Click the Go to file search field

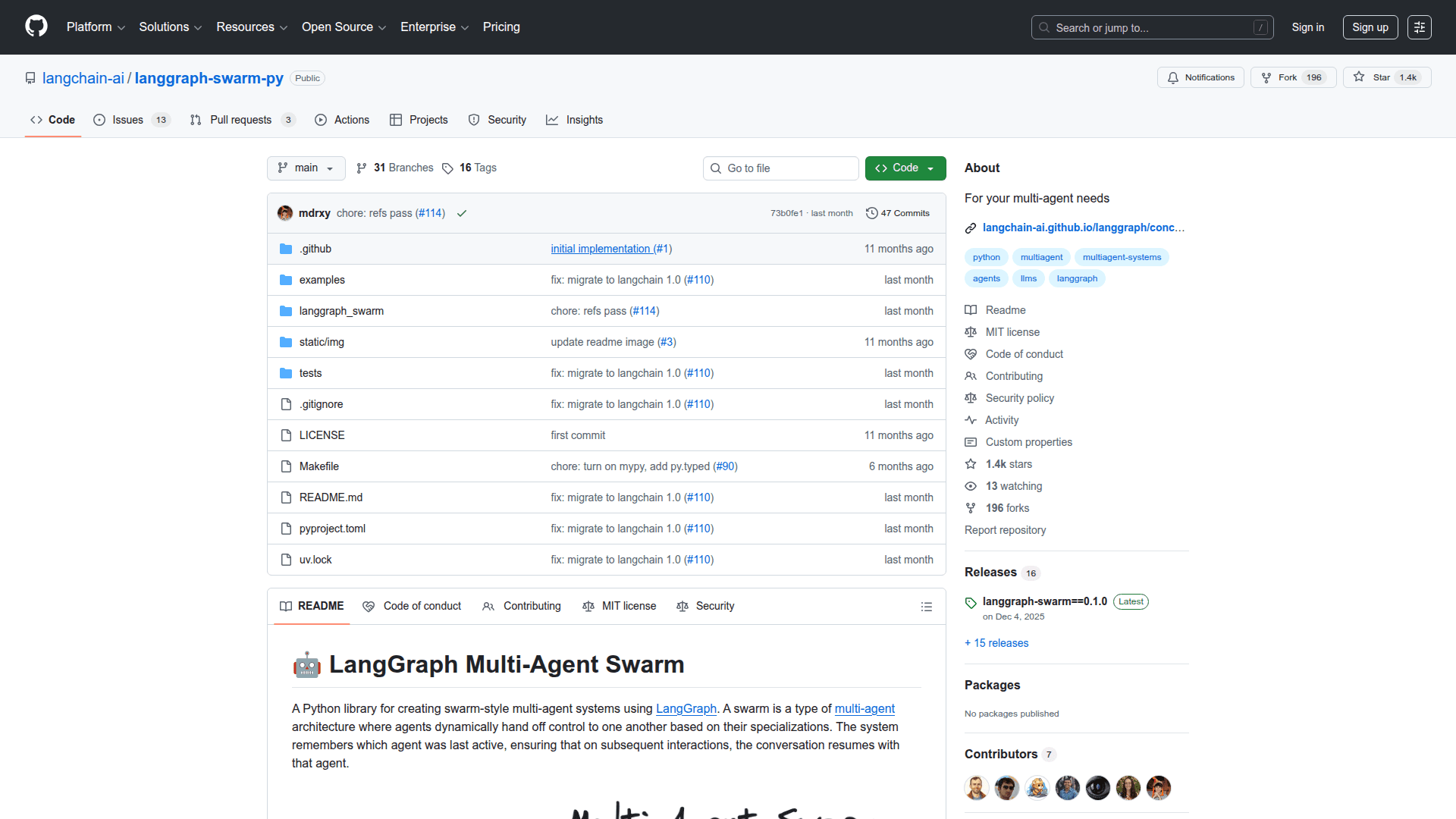780,168
